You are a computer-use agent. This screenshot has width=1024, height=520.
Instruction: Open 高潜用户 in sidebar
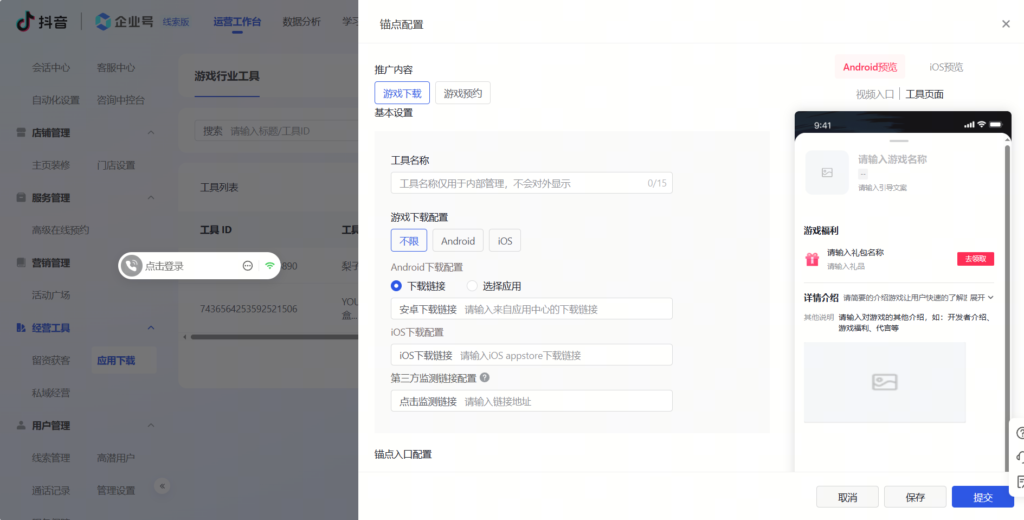[x=116, y=458]
